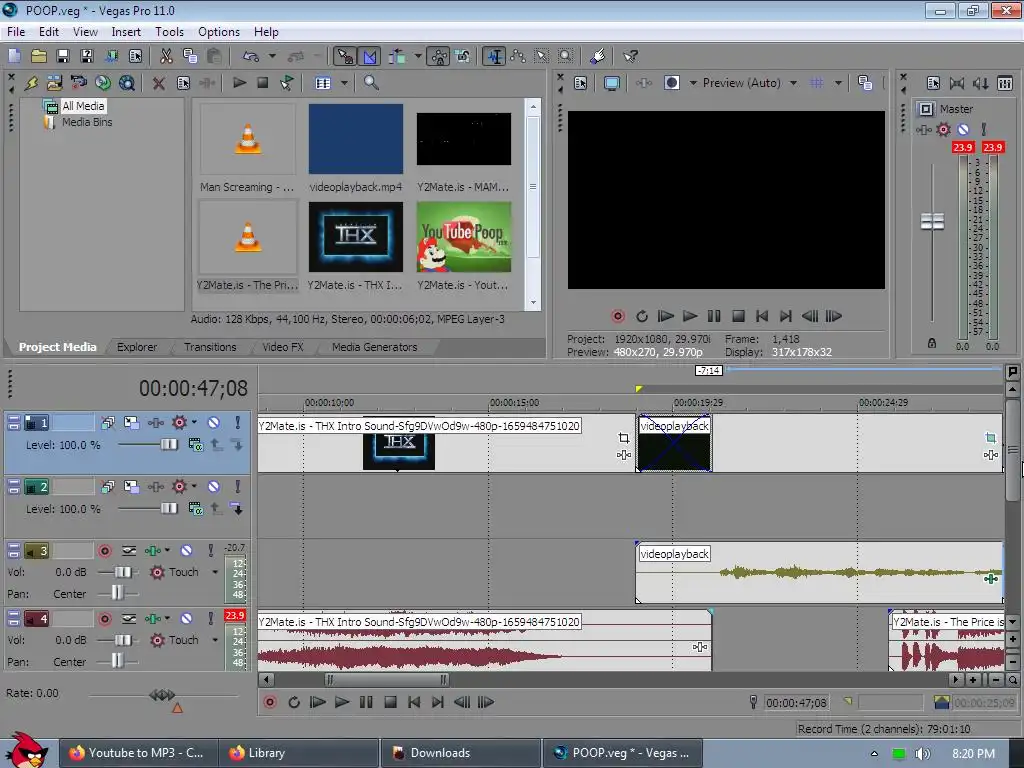
Task: Open the File menu
Action: (x=16, y=31)
